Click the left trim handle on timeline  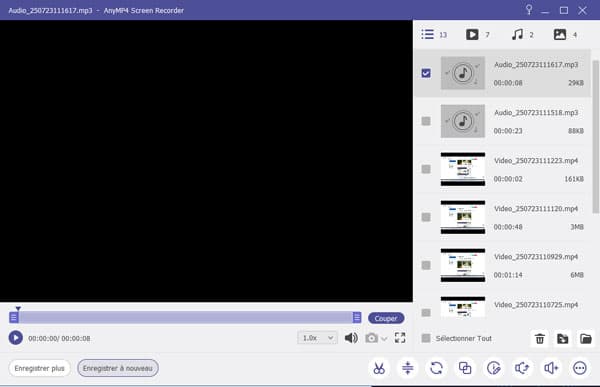(x=13, y=317)
